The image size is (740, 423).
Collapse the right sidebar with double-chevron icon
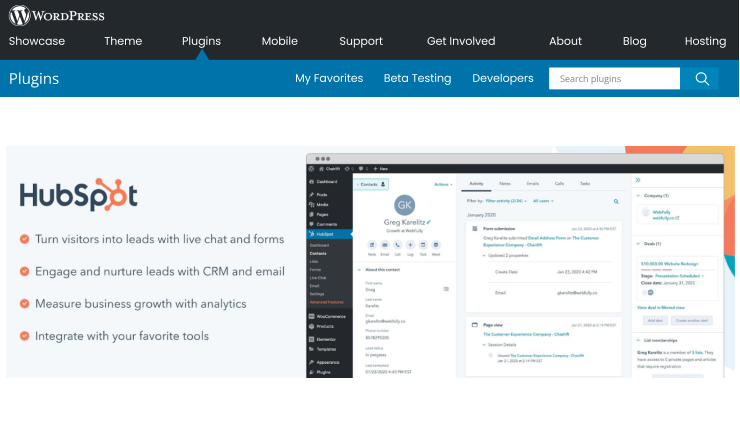(638, 180)
